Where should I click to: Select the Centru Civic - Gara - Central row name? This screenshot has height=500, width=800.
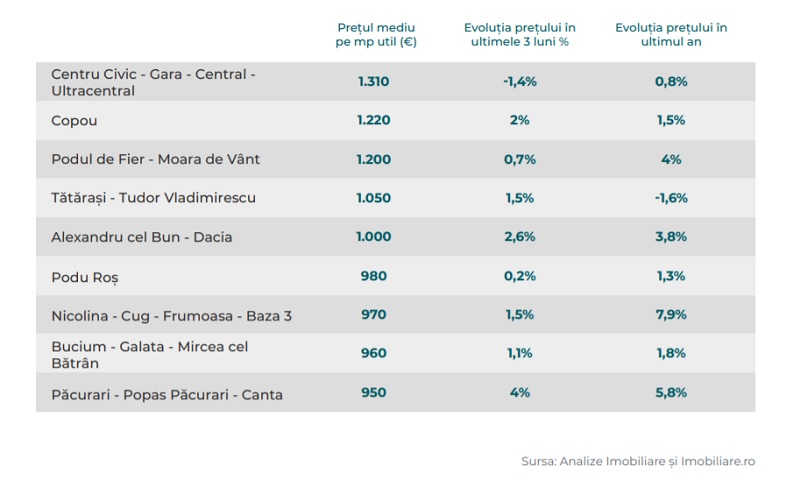pyautogui.click(x=153, y=82)
